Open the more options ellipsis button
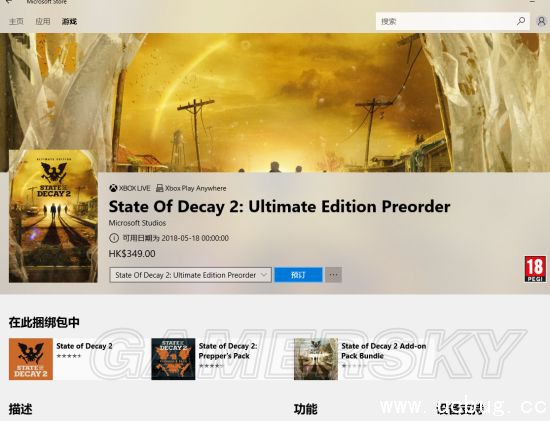The height and width of the screenshot is (421, 550). (x=334, y=275)
